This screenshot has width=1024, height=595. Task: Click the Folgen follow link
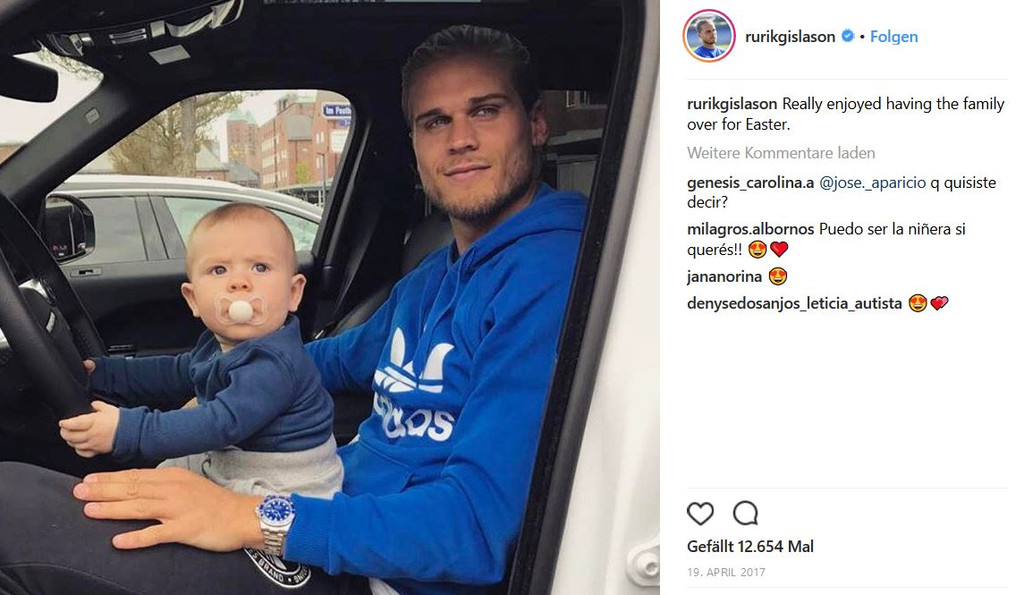(x=893, y=37)
